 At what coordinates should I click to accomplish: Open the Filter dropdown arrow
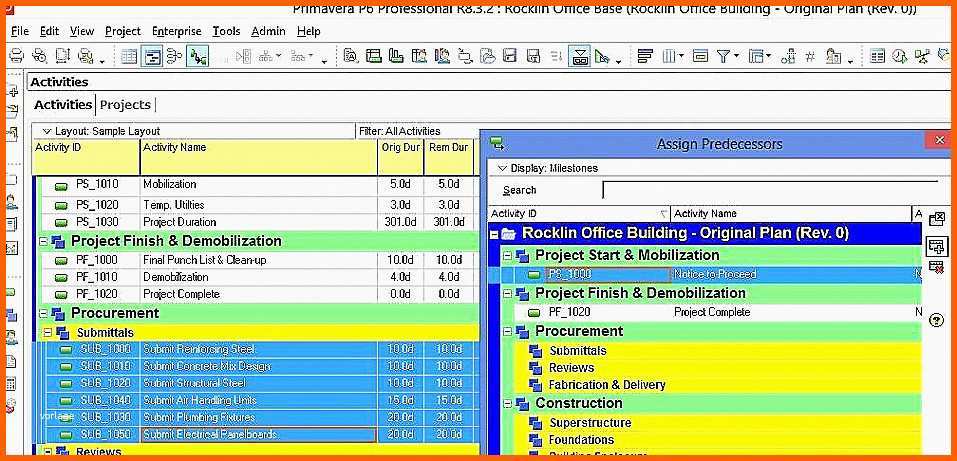click(x=736, y=56)
